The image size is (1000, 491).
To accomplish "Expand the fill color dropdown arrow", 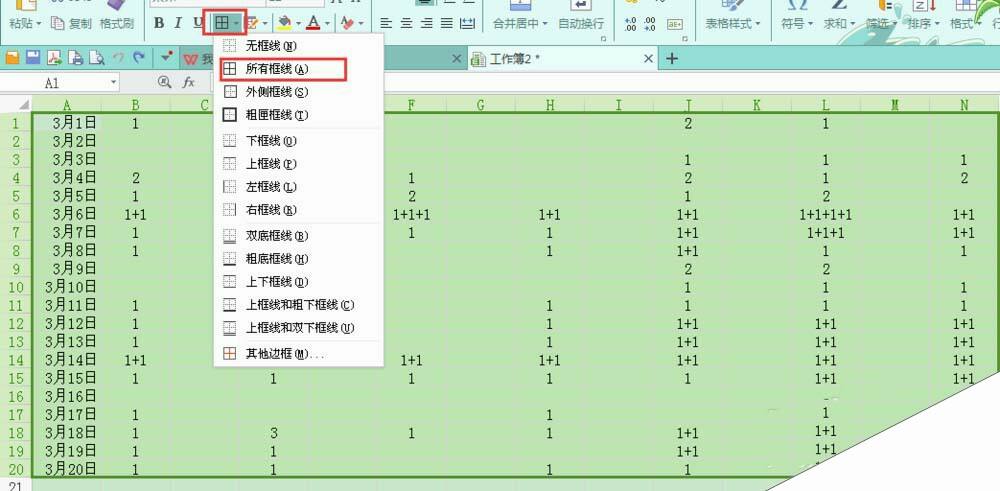I will pyautogui.click(x=298, y=24).
